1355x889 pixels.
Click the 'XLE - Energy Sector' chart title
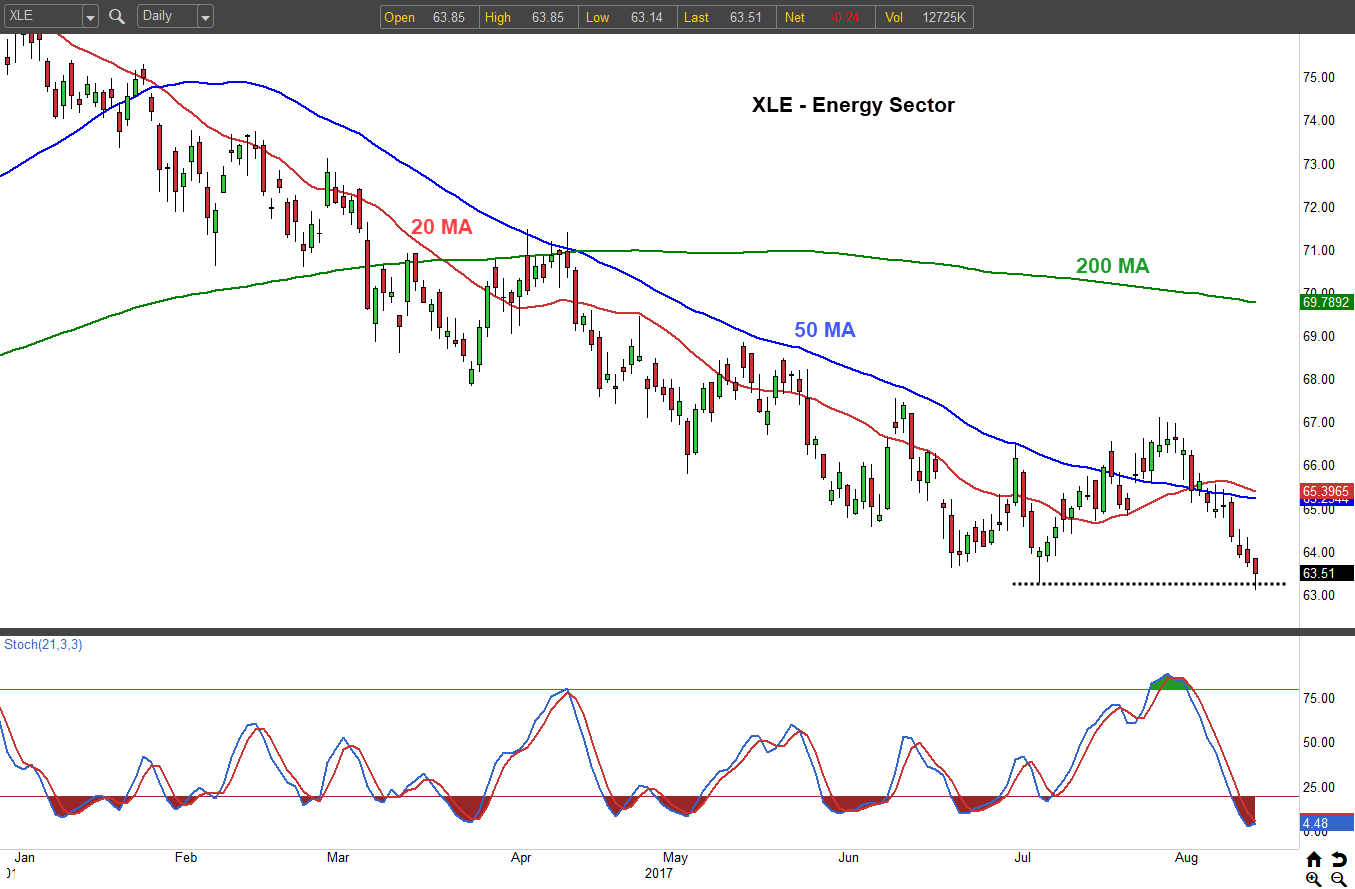[x=853, y=105]
